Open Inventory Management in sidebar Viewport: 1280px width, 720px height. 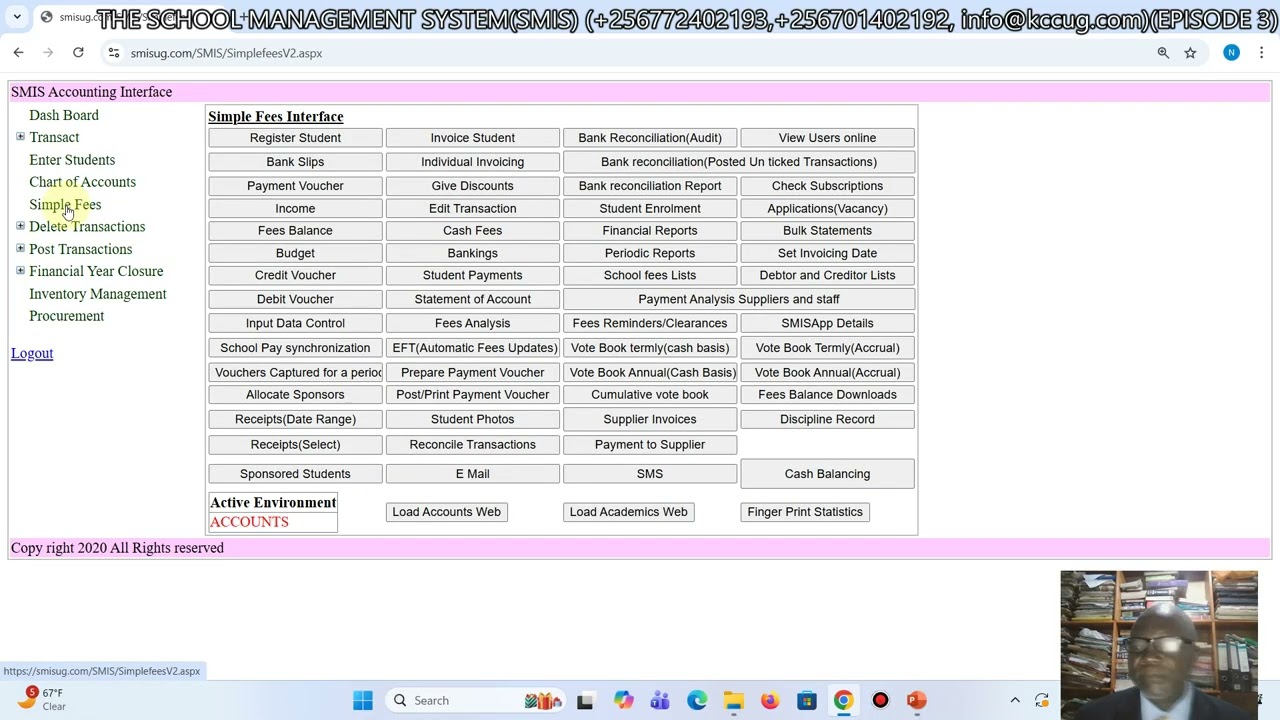click(98, 294)
